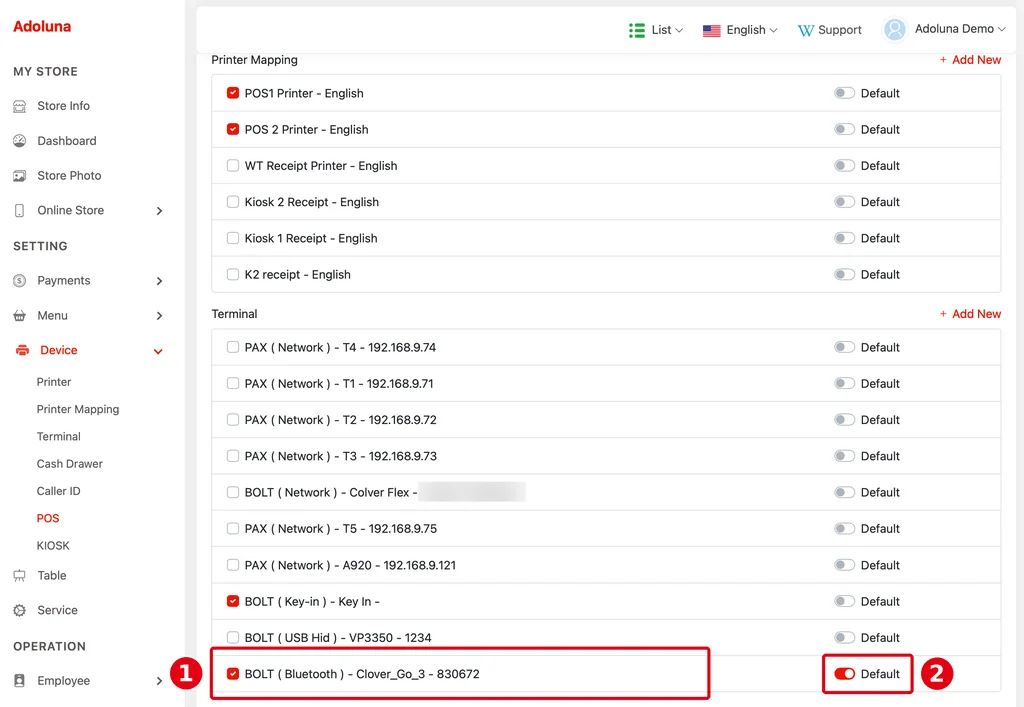Click the Support W logo icon
Screen dimensions: 1024x707
[x=806, y=30]
